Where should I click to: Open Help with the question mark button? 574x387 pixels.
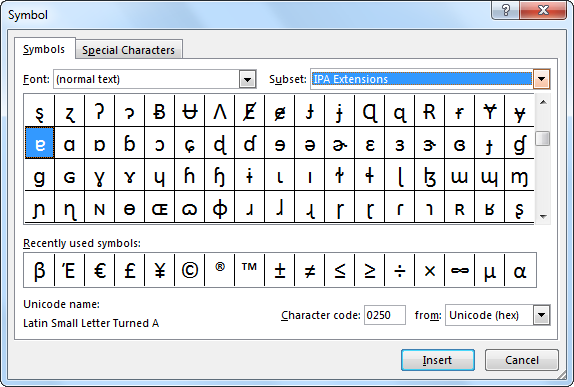[505, 10]
